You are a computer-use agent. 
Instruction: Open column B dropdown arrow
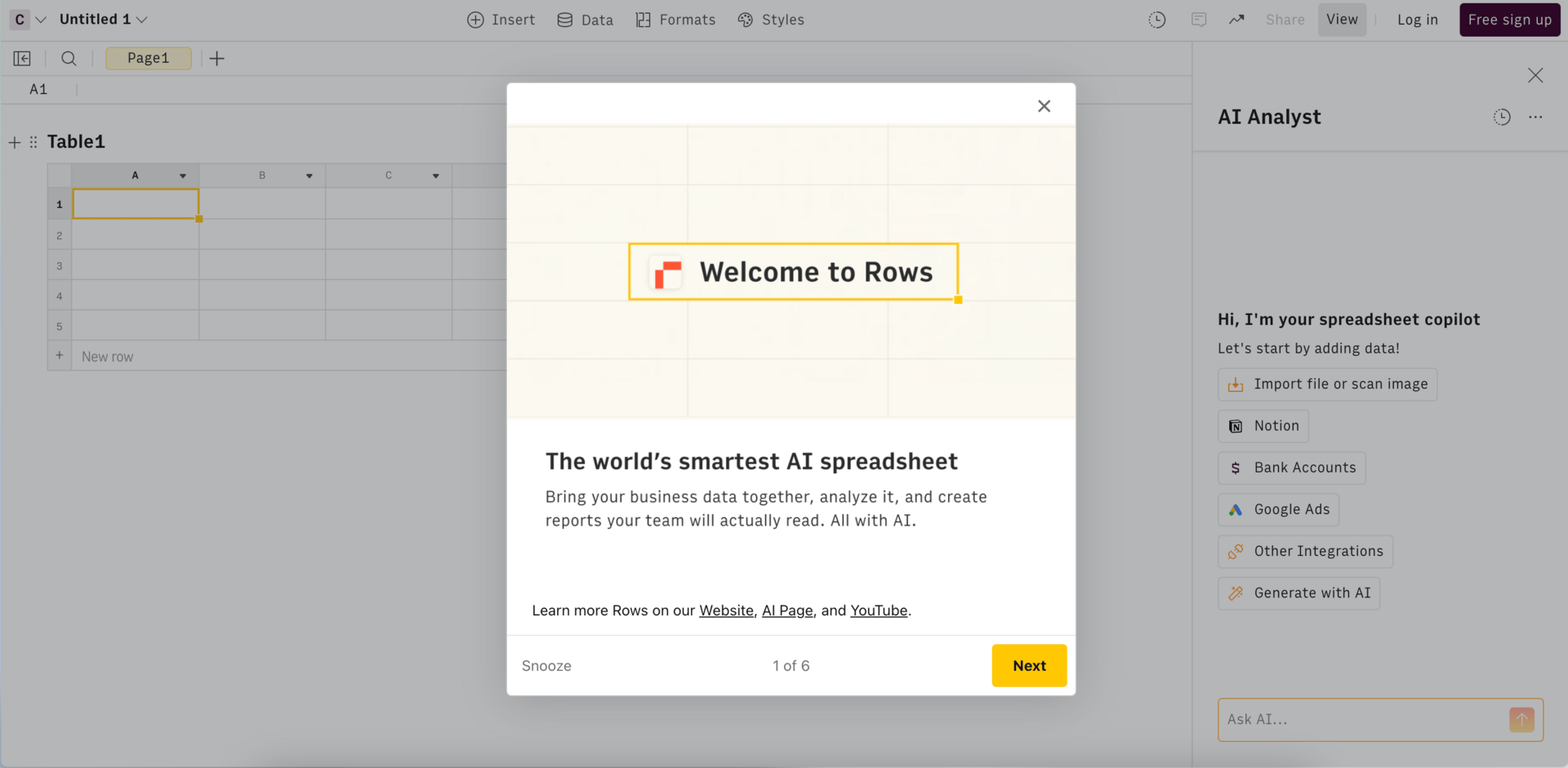click(x=310, y=175)
